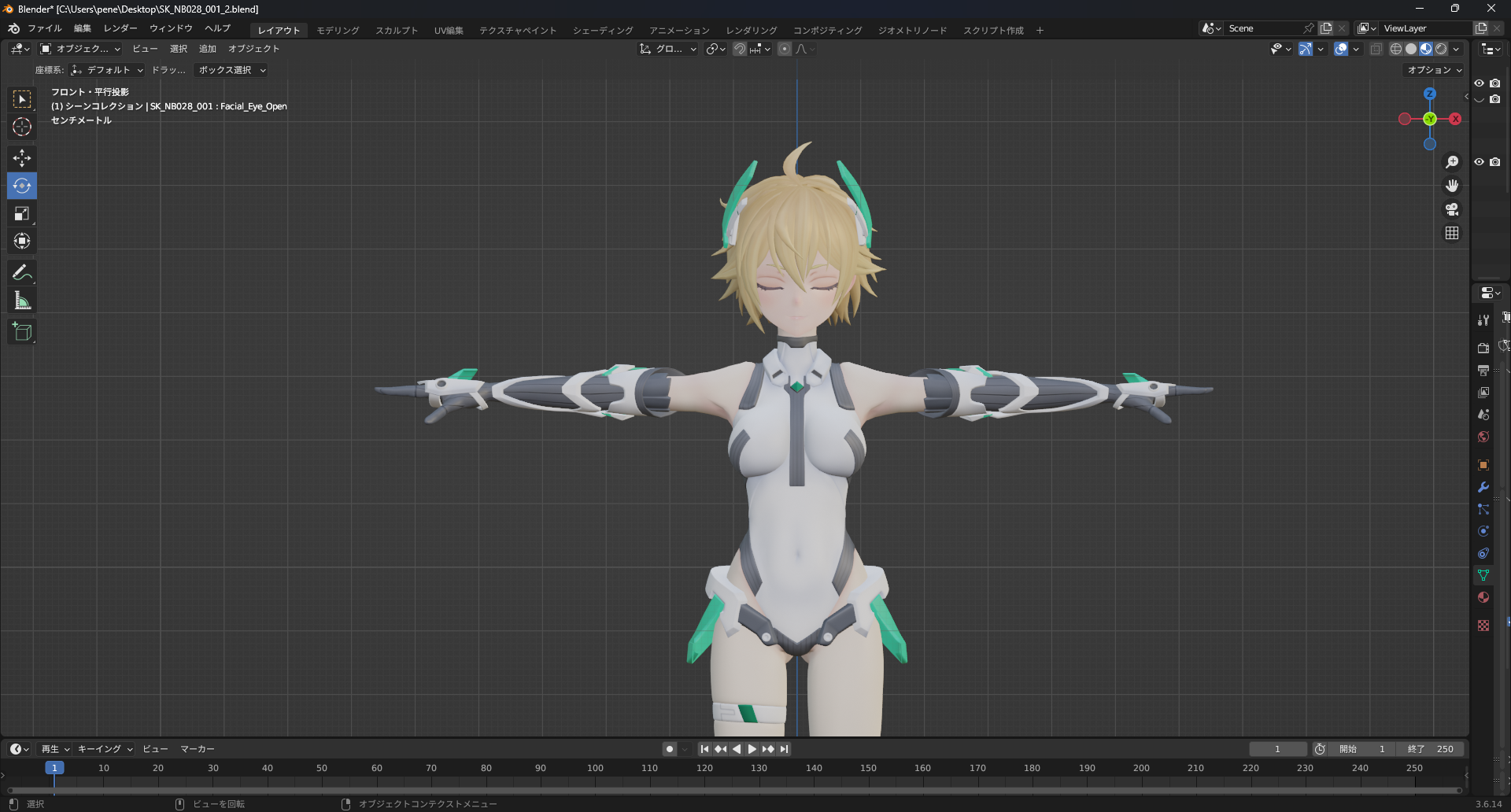Viewport: 1511px width, 812px height.
Task: Open the Particles properties tab
Action: click(1483, 509)
